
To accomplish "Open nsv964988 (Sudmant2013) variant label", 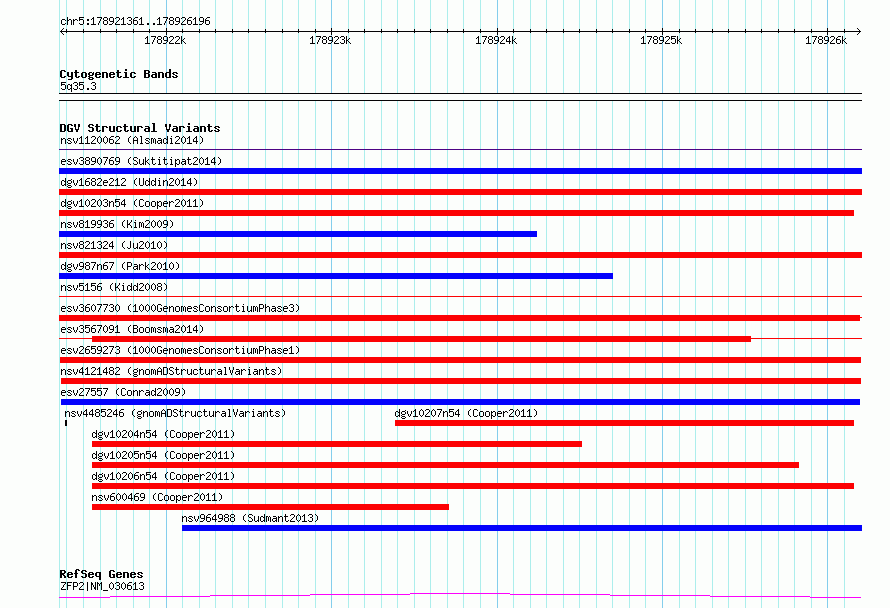I will 250,518.
